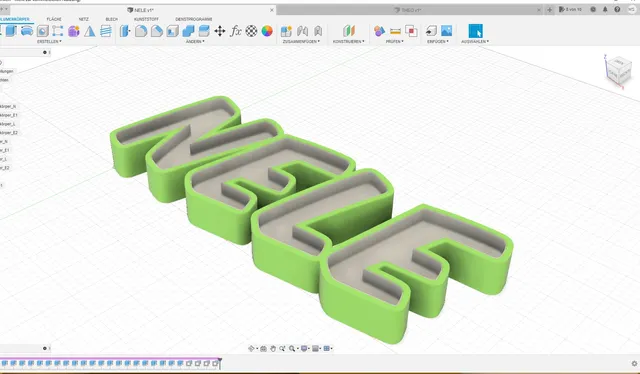
Task: Select Körper_N in the browser tree
Action: click(8, 107)
